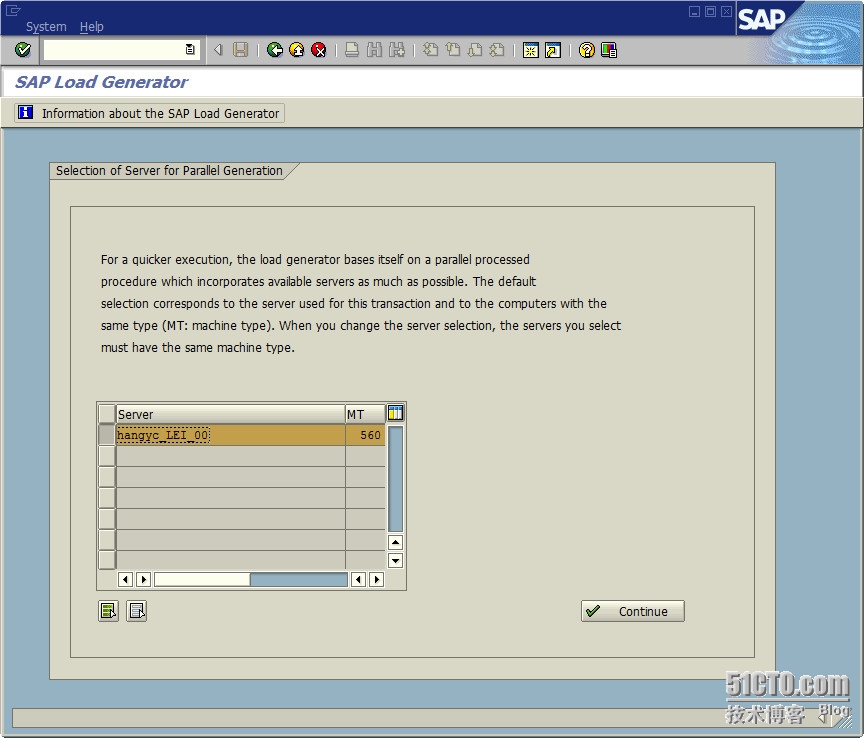864x738 pixels.
Task: Click the table configuration icon beside MT column
Action: [x=396, y=413]
